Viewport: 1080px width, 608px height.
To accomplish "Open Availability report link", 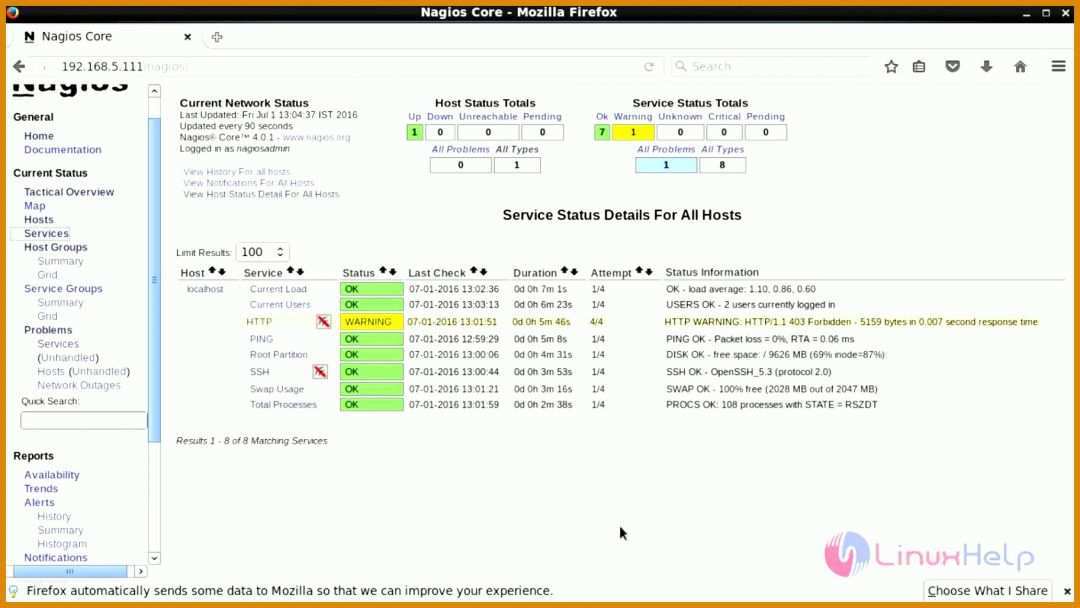I will (52, 475).
